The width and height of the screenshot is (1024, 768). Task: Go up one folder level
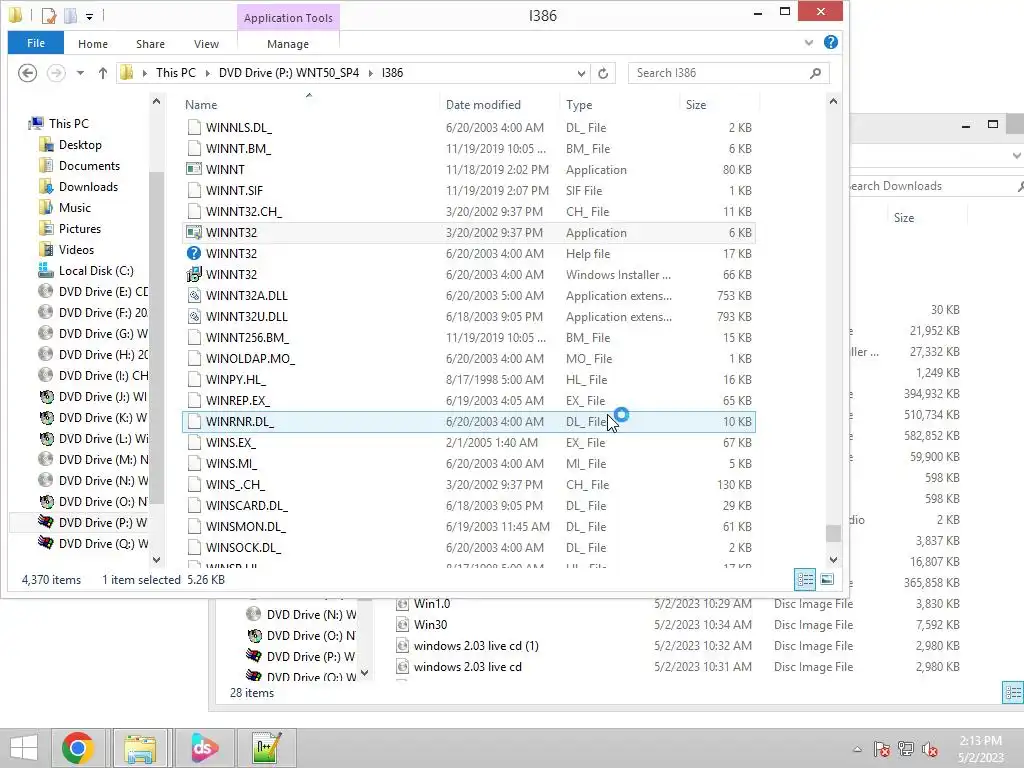click(103, 72)
